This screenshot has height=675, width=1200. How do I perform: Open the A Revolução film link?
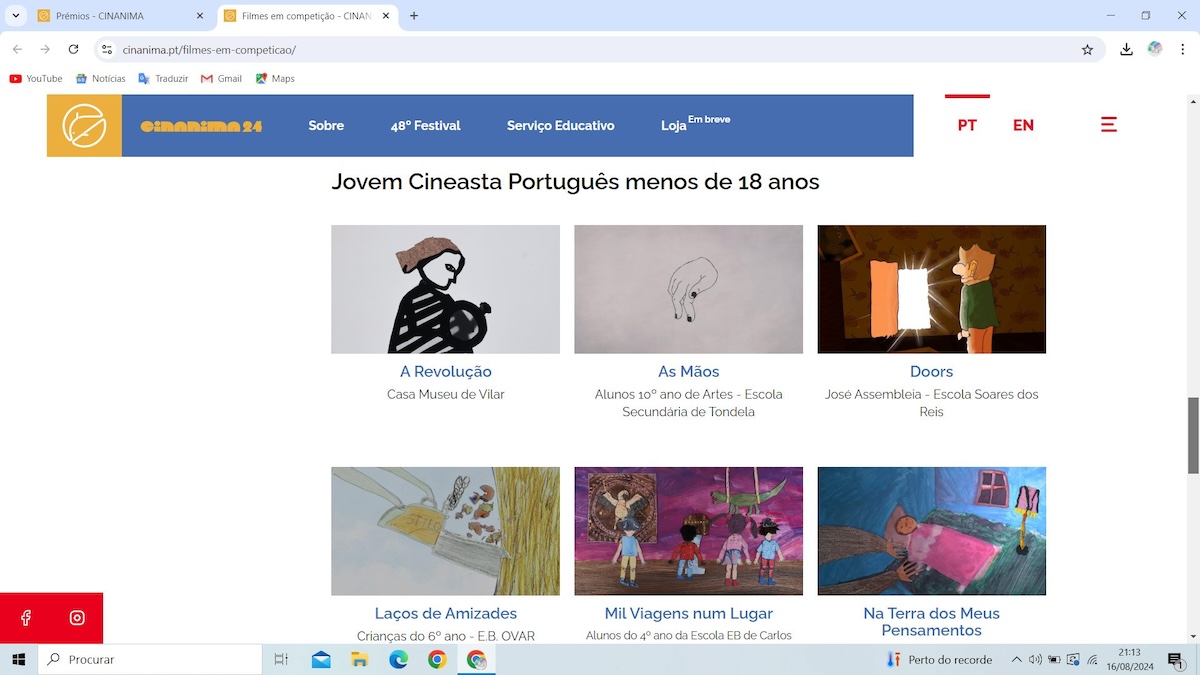pyautogui.click(x=445, y=372)
